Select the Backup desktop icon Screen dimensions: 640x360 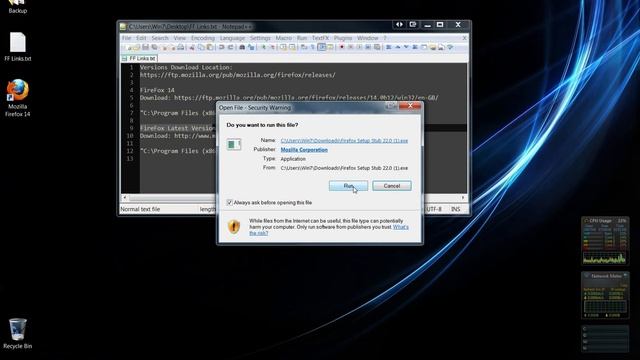pos(18,7)
